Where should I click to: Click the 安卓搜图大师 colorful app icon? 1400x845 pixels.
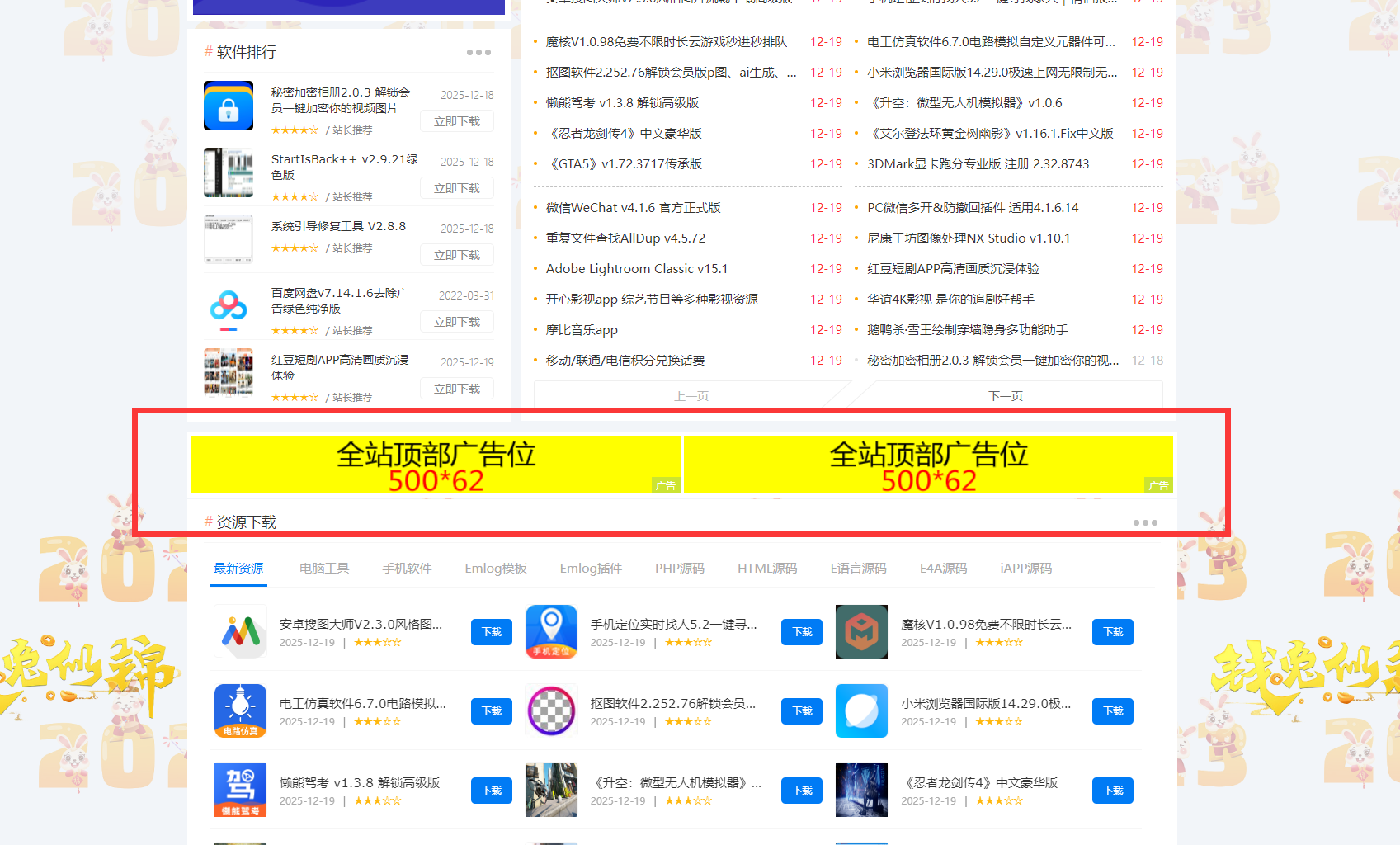(240, 632)
